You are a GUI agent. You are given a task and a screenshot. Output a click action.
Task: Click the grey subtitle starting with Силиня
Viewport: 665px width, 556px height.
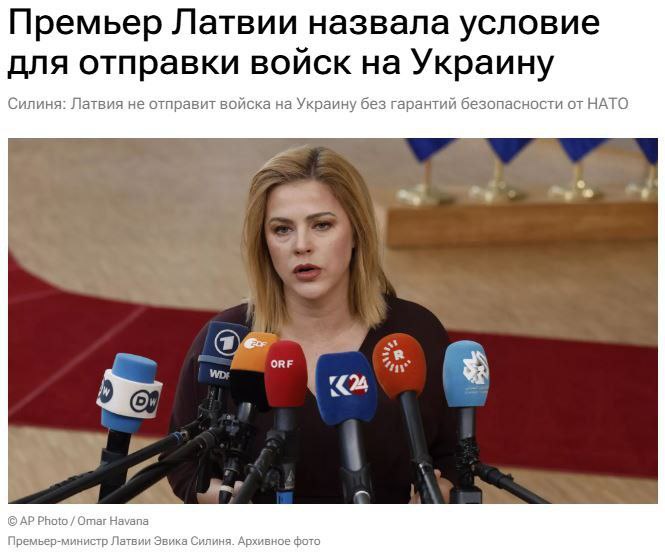318,104
